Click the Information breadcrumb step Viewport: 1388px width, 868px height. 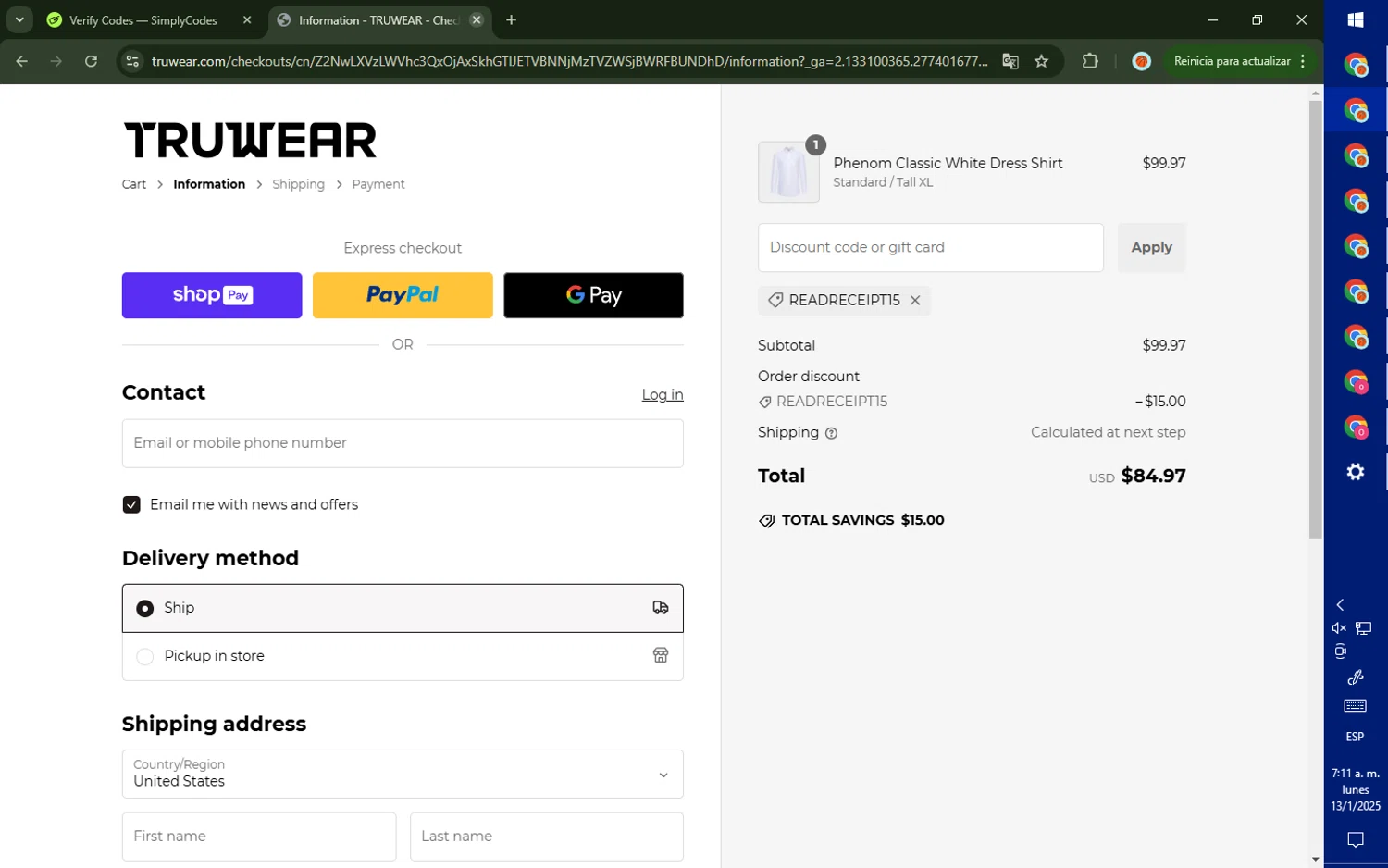[209, 184]
